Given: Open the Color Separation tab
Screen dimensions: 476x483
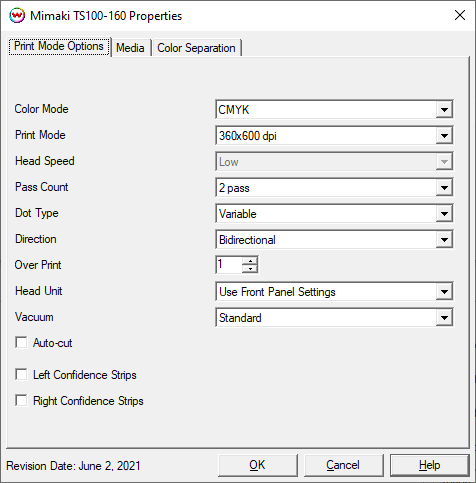Looking at the screenshot, I should (196, 48).
